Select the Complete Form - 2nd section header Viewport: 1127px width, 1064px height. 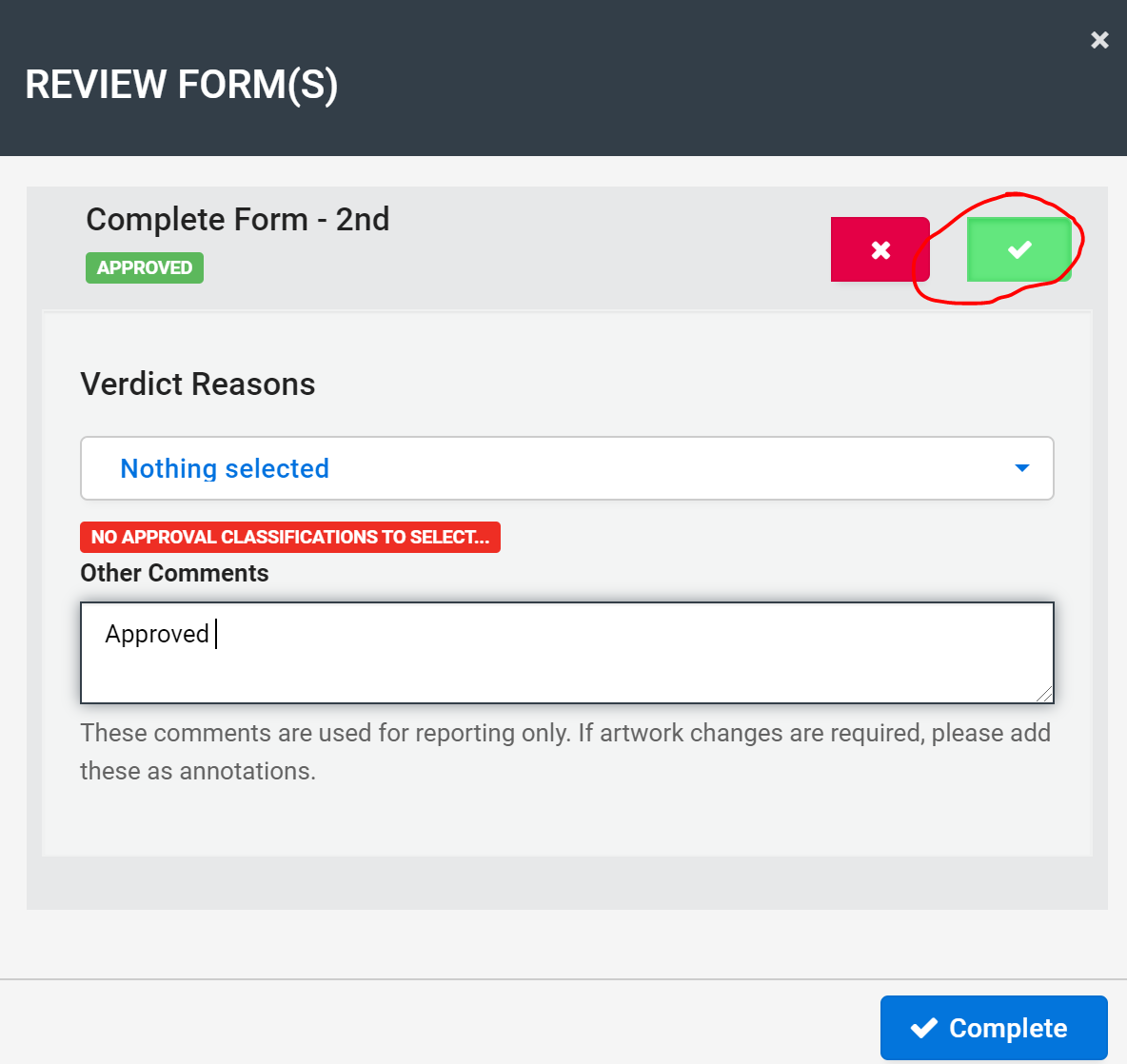point(237,219)
